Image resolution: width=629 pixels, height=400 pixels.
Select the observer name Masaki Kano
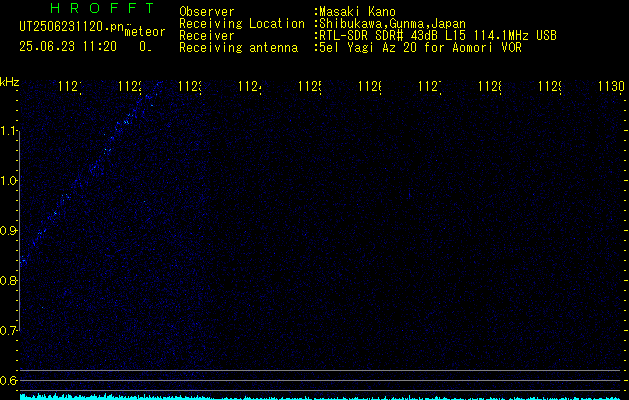[x=357, y=12]
